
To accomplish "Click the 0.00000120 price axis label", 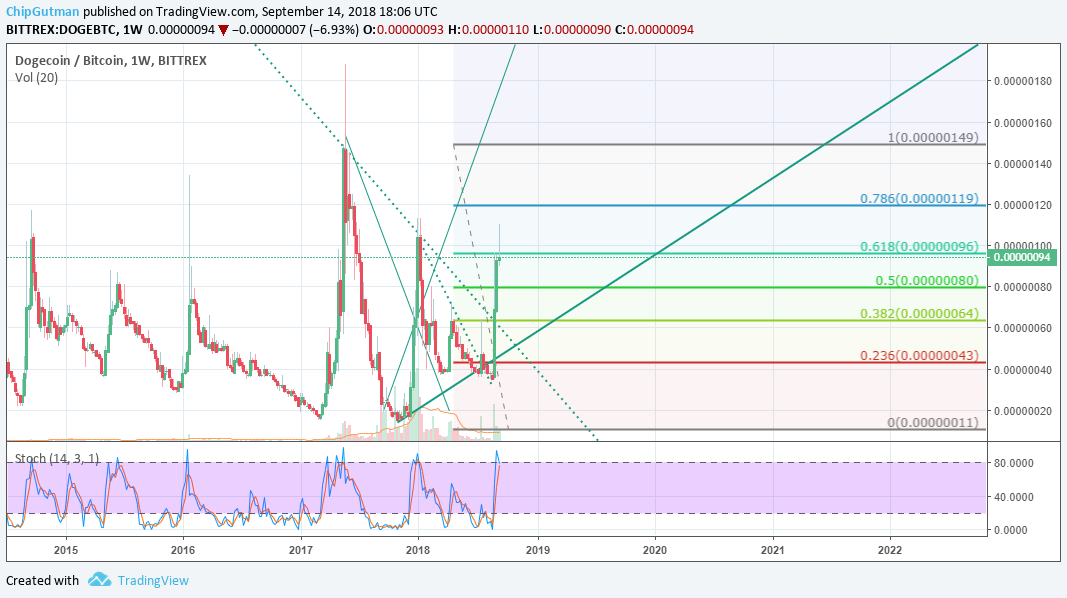I will (x=1023, y=205).
